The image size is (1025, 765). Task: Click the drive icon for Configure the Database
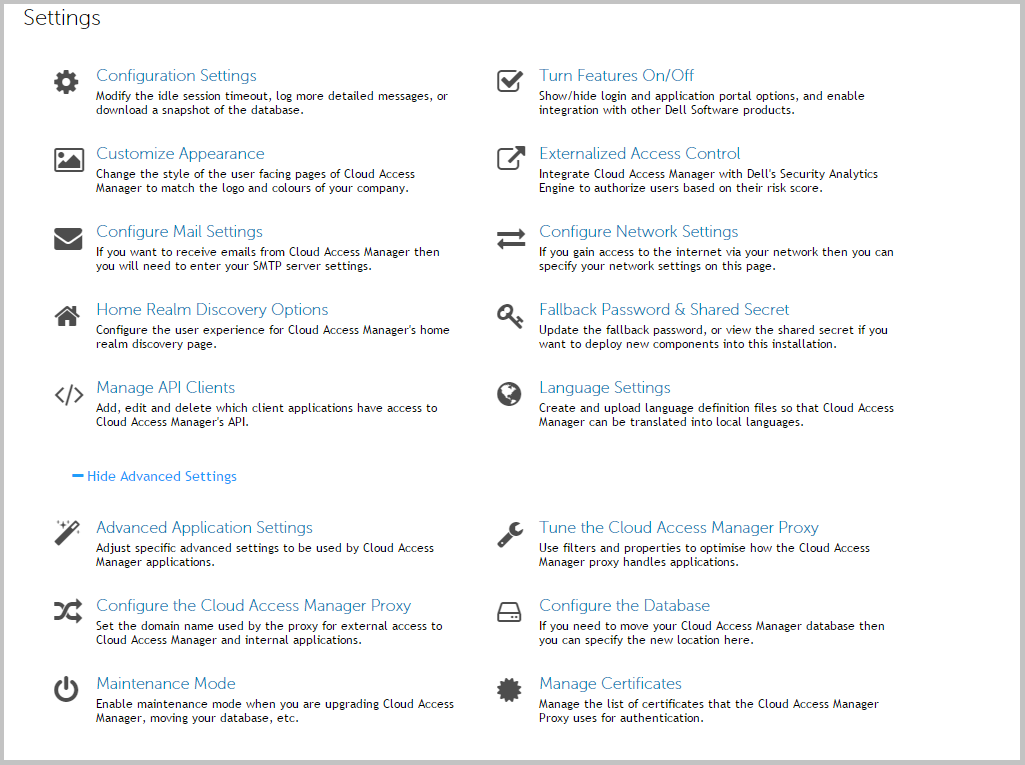pyautogui.click(x=510, y=612)
